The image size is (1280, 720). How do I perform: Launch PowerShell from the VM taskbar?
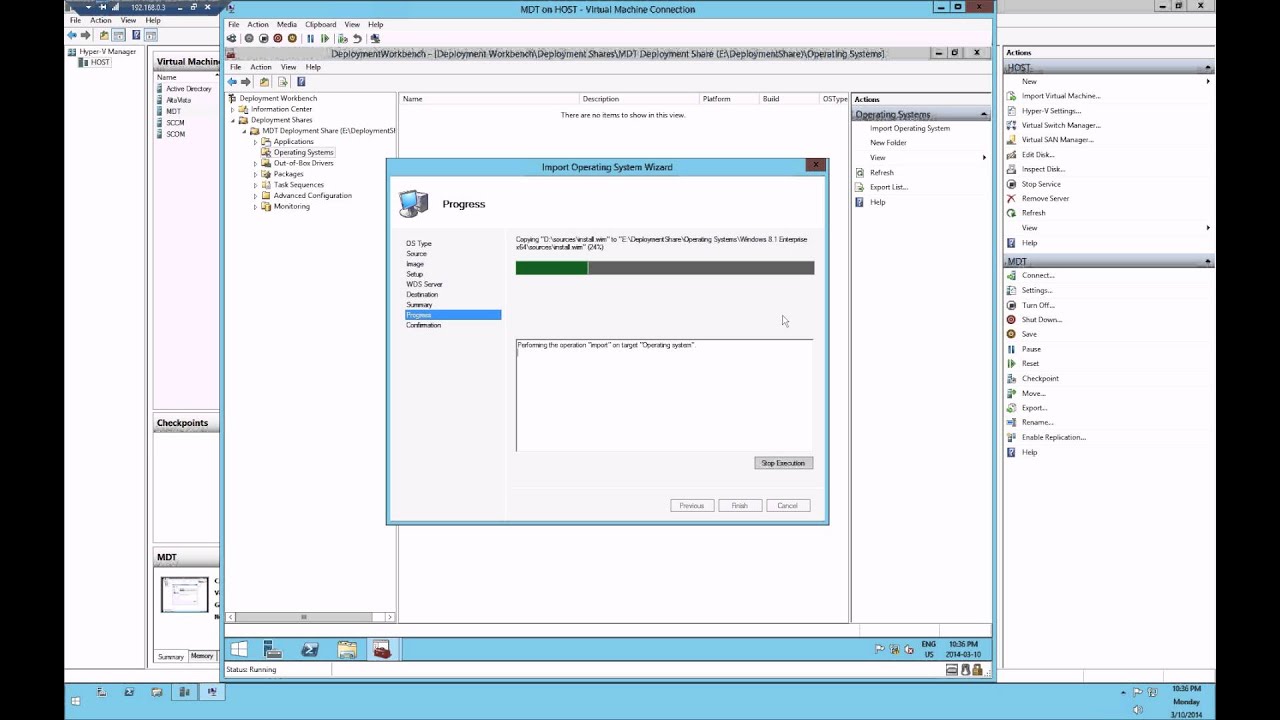click(310, 650)
